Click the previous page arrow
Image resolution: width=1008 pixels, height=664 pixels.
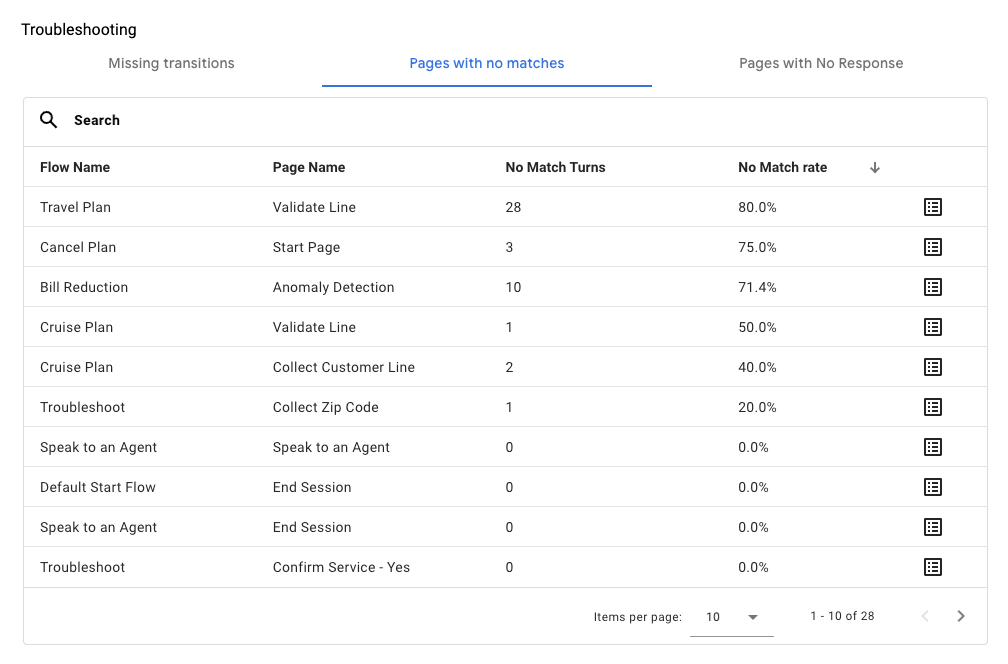[925, 616]
